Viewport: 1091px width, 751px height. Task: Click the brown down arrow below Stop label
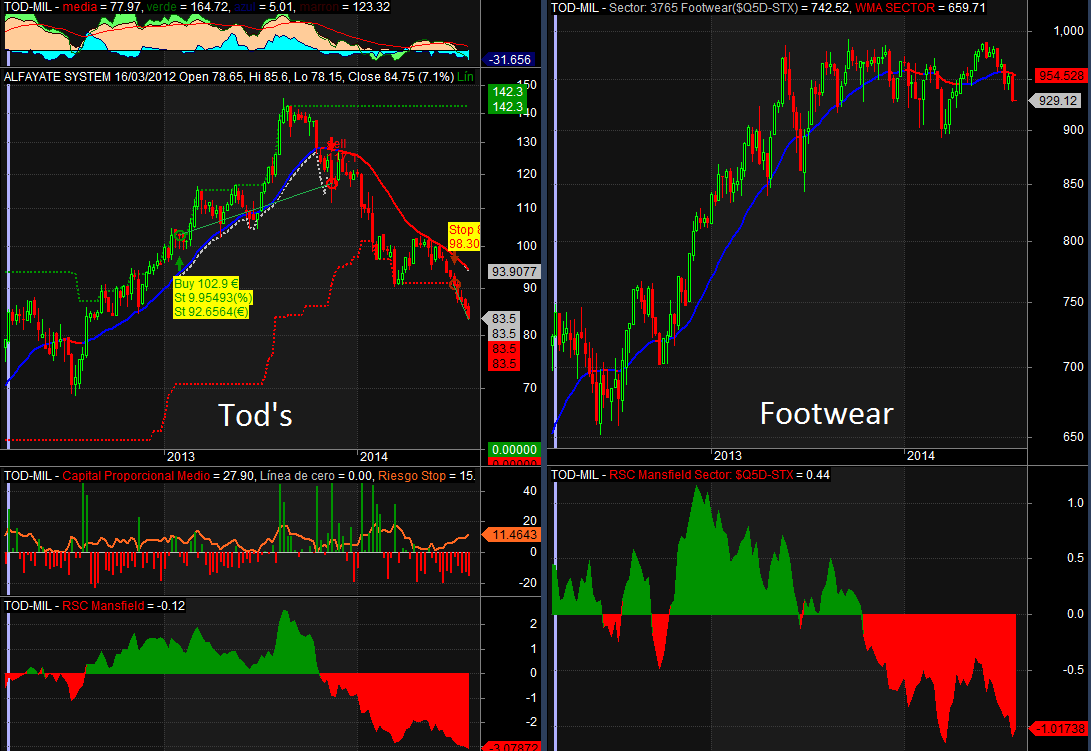coord(454,260)
